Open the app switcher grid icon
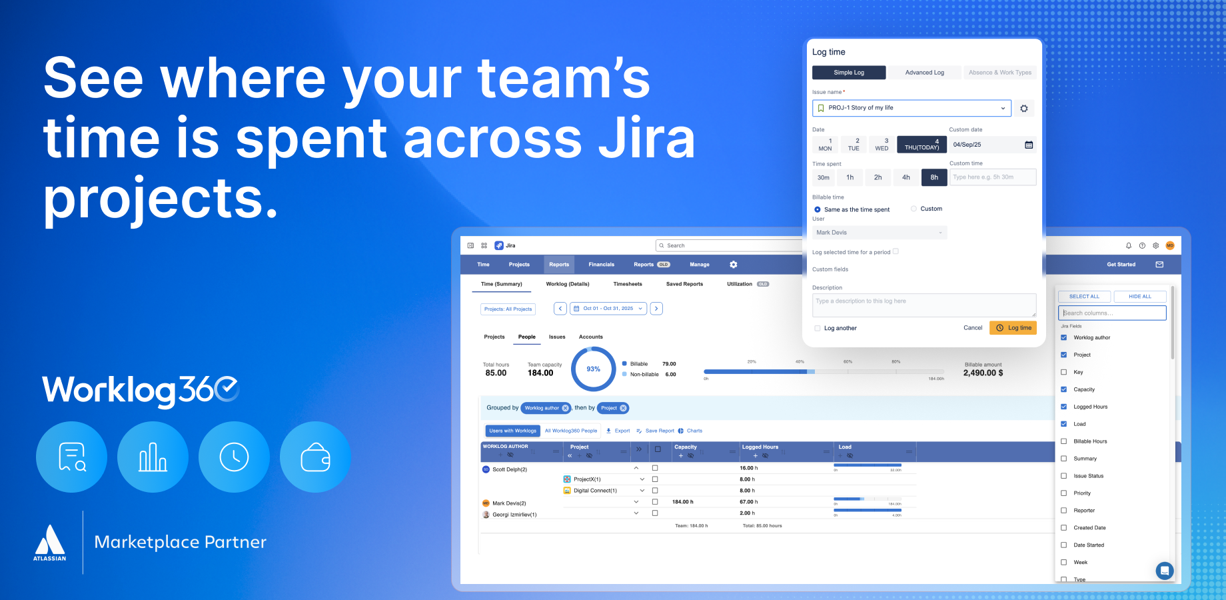This screenshot has width=1226, height=600. (484, 245)
